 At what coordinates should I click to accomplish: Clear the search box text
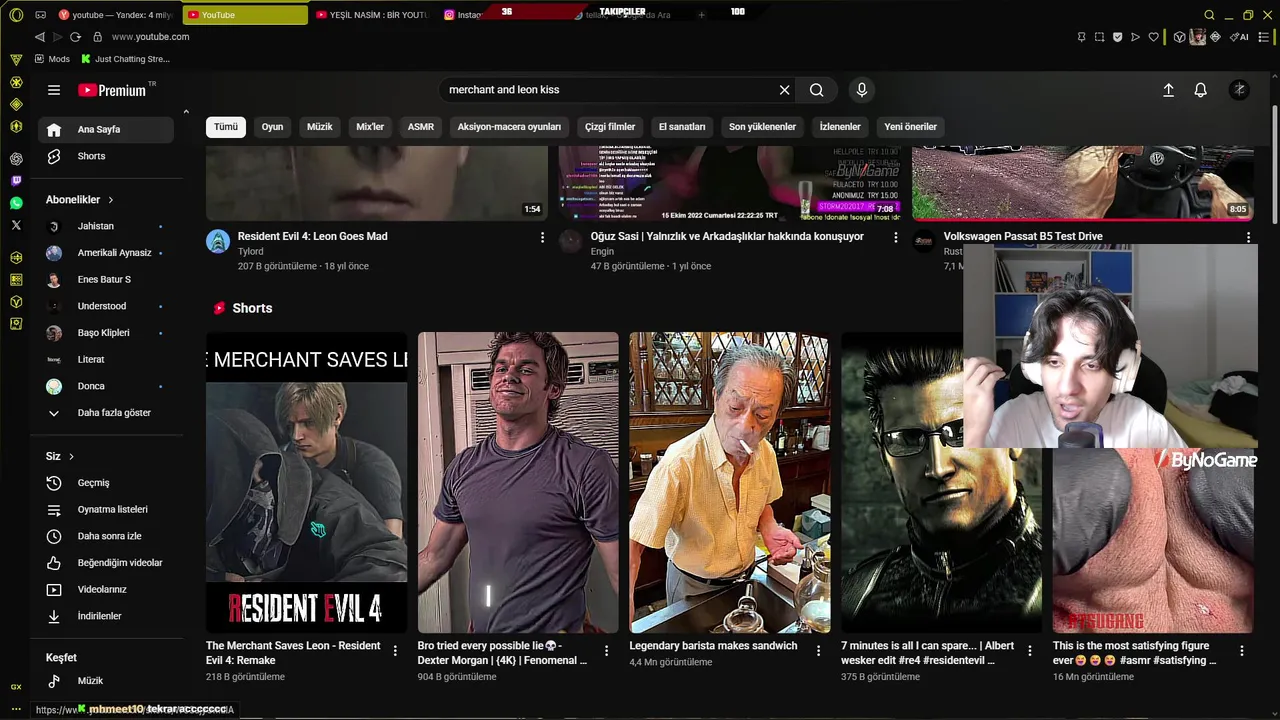784,90
